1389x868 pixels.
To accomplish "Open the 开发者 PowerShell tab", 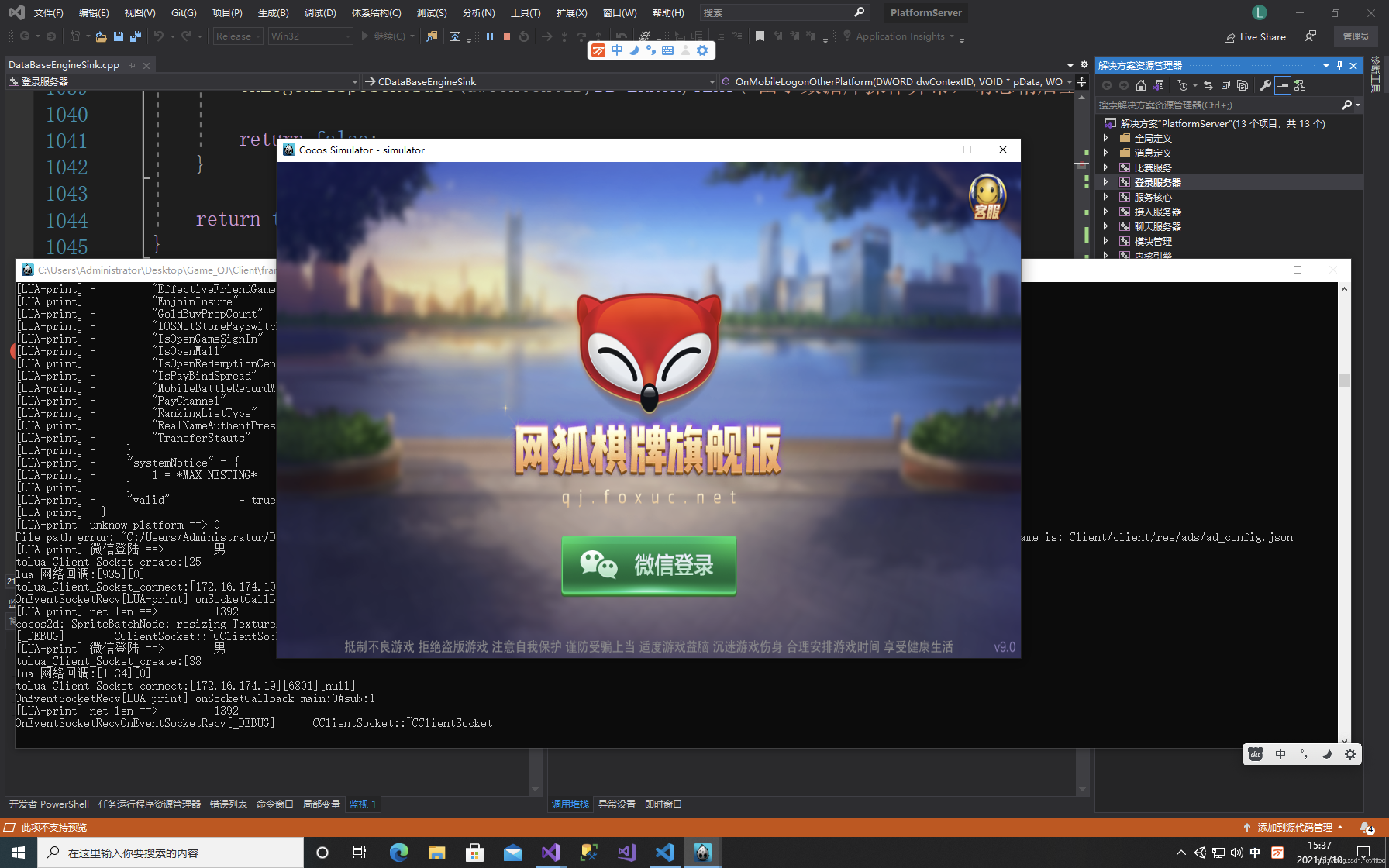I will (49, 804).
